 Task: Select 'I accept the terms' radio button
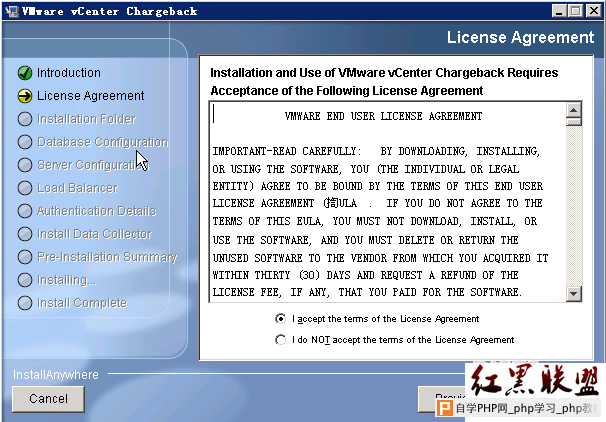point(280,318)
